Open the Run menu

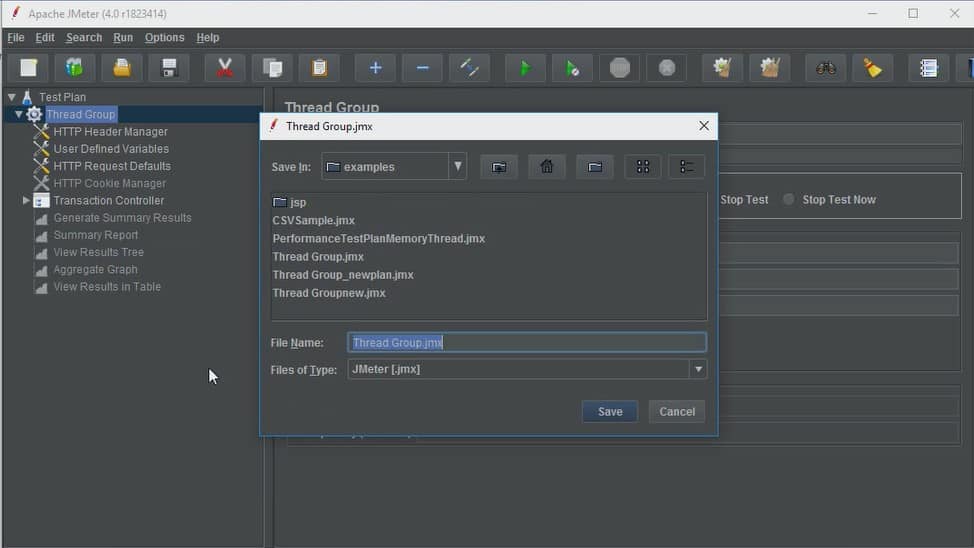[x=123, y=37]
